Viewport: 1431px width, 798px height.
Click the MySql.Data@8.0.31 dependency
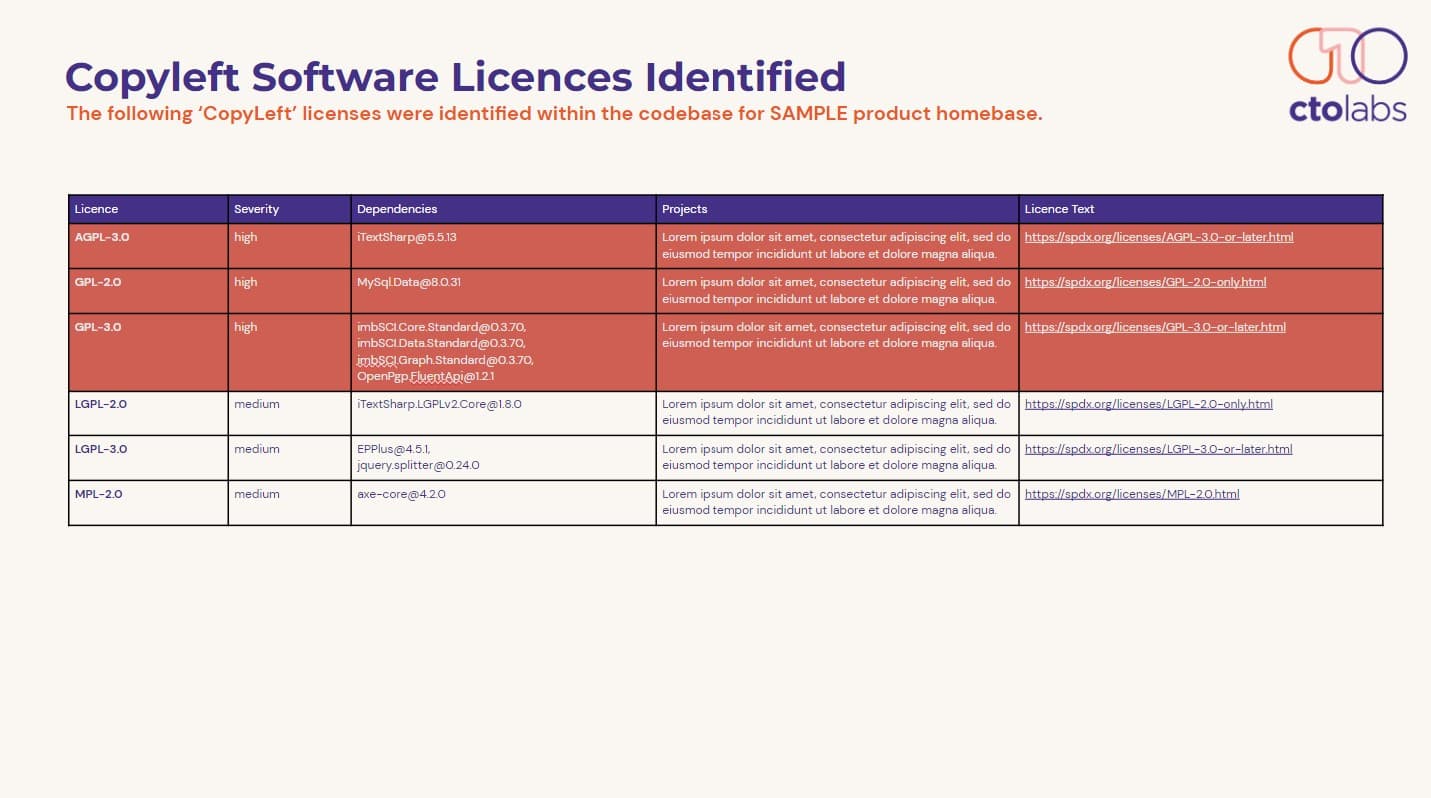pos(408,282)
